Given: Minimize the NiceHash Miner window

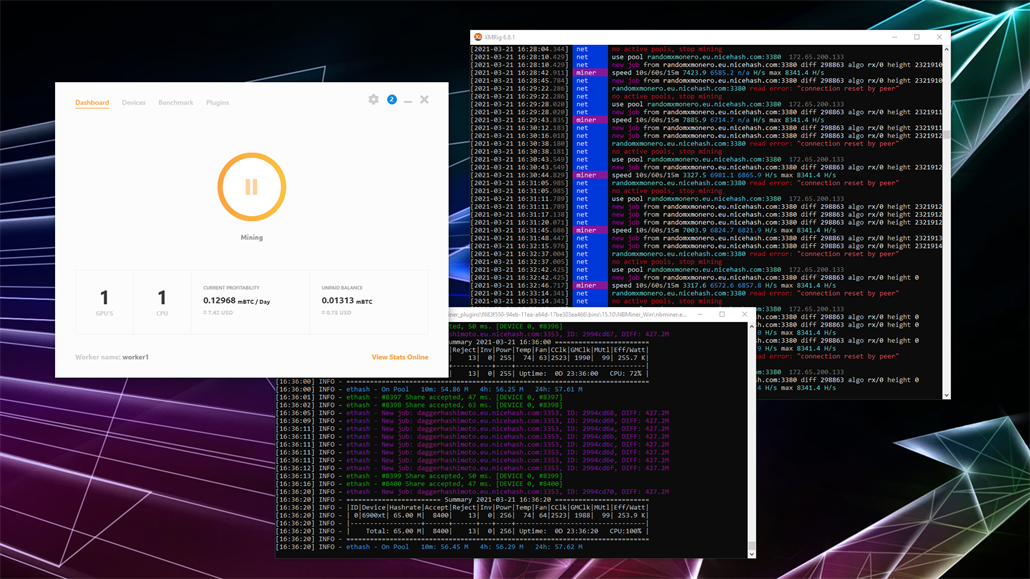Looking at the screenshot, I should click(408, 101).
